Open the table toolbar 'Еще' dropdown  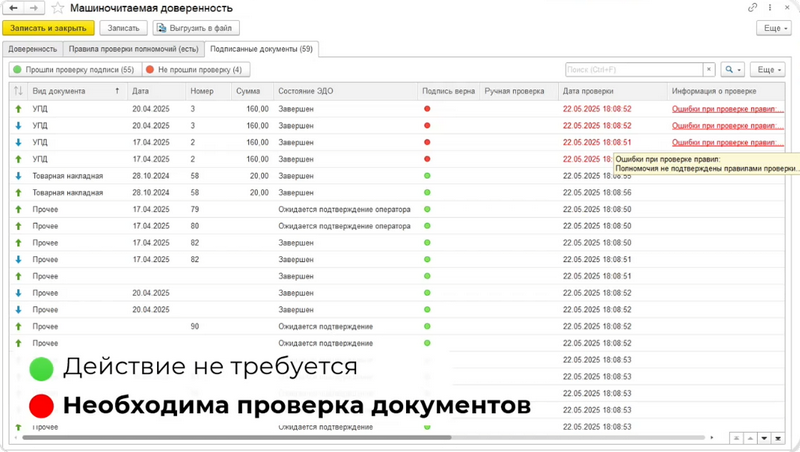point(767,70)
